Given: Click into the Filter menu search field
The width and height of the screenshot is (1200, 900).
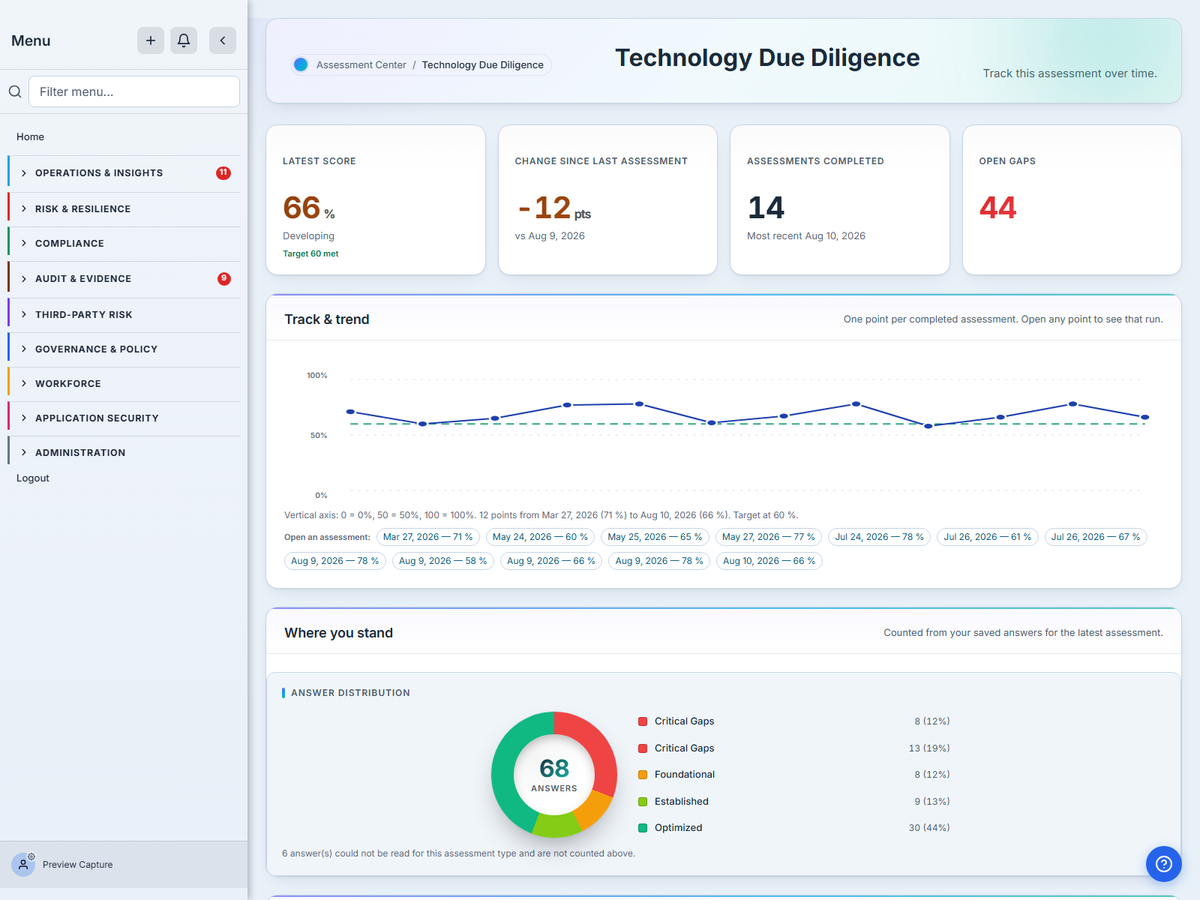Looking at the screenshot, I should [134, 91].
